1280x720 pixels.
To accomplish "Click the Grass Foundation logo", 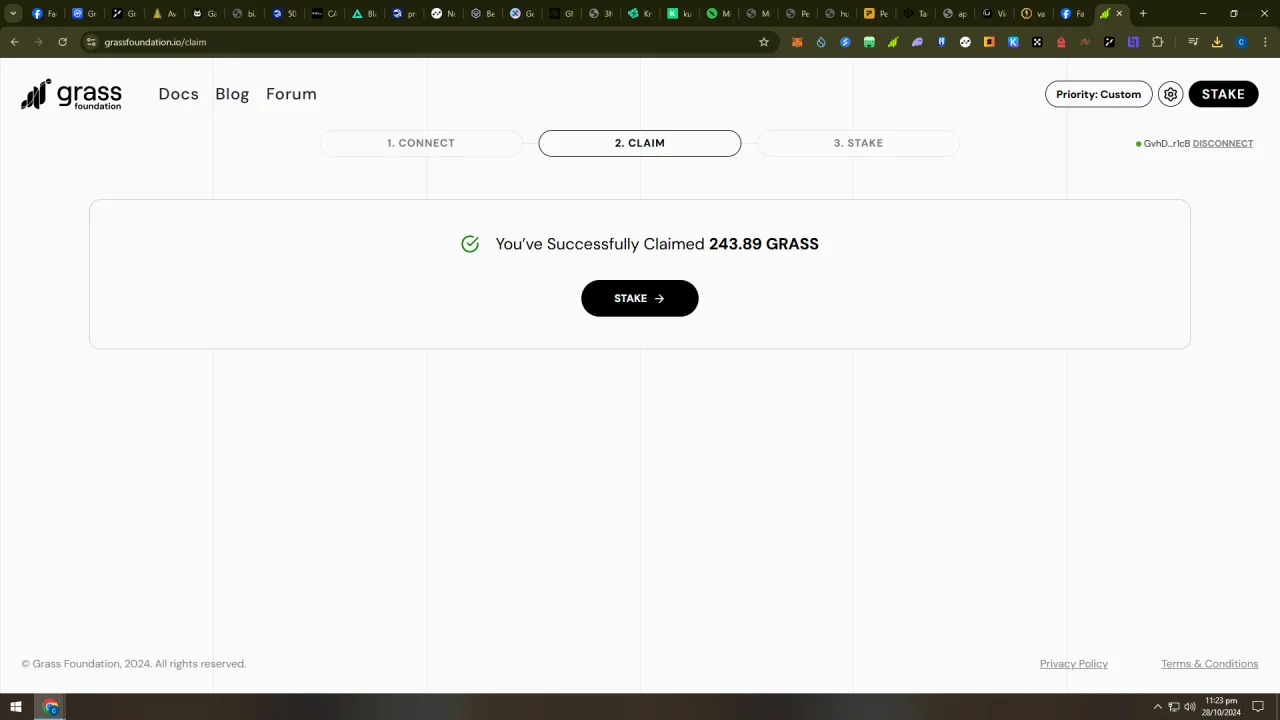I will [71, 94].
